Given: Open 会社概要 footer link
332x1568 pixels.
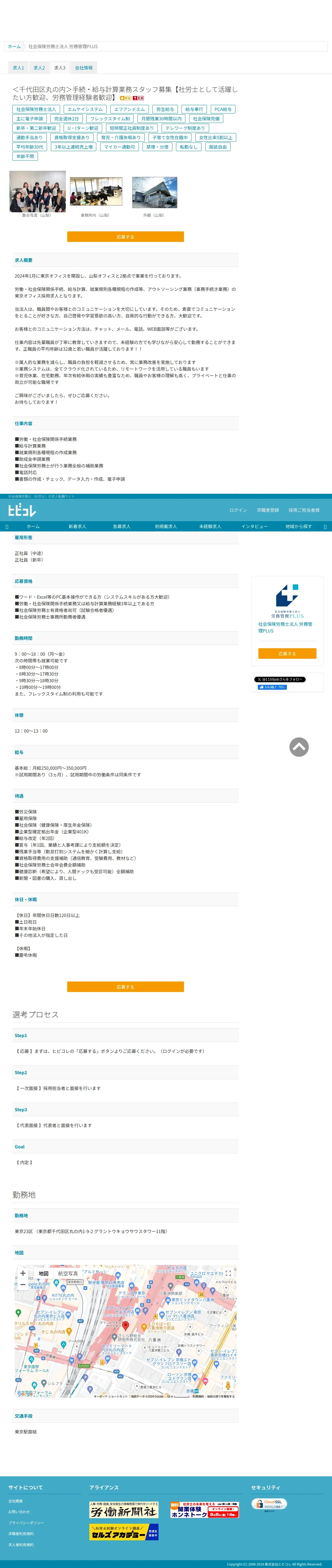Looking at the screenshot, I should pos(15,1501).
